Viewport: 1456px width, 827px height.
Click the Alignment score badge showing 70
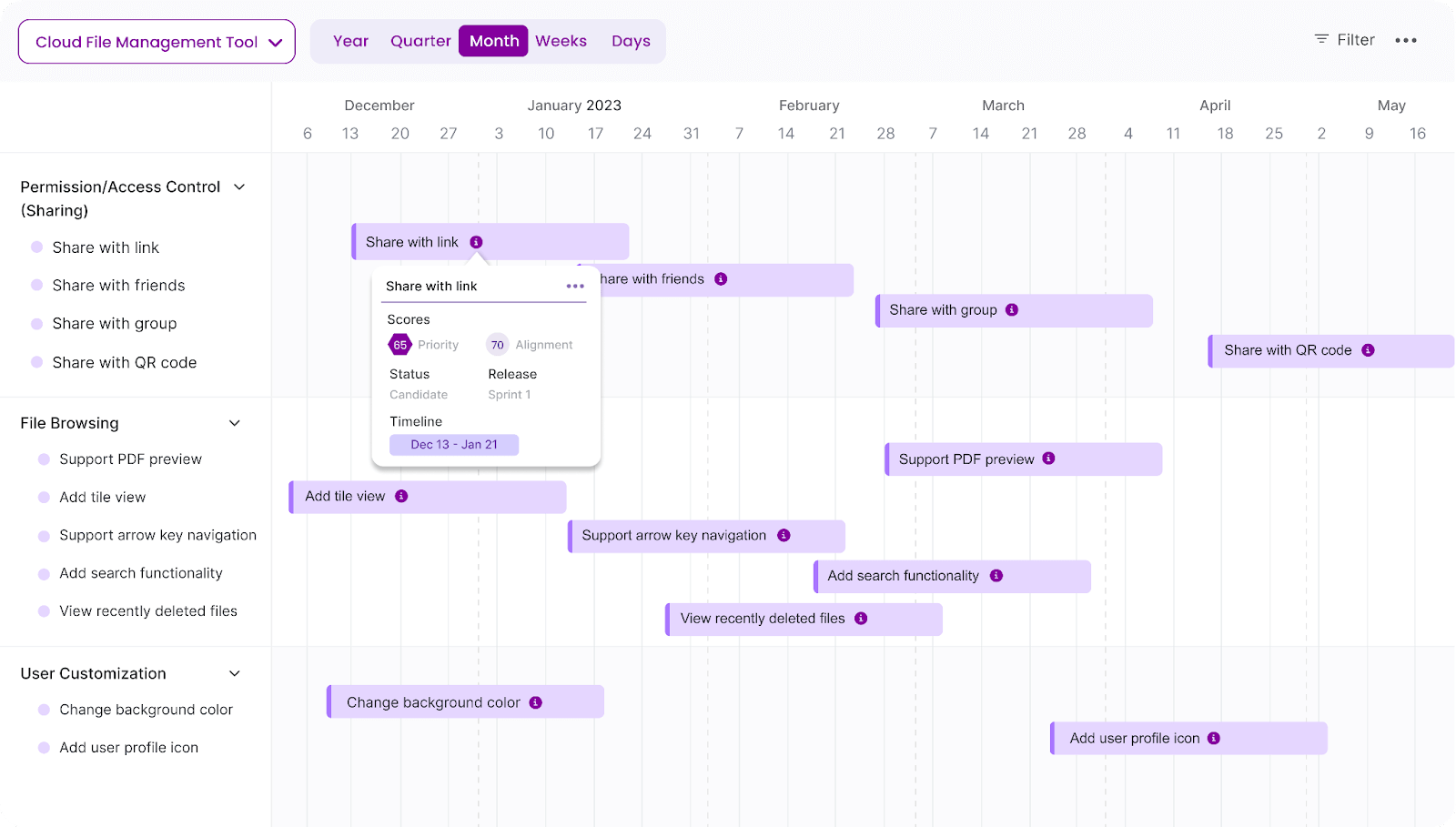tap(497, 345)
